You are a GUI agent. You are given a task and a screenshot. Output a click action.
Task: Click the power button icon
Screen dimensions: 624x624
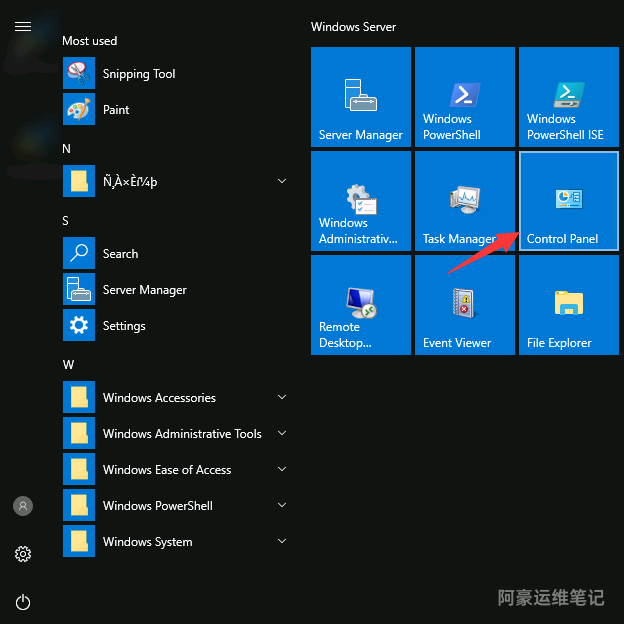pyautogui.click(x=23, y=602)
